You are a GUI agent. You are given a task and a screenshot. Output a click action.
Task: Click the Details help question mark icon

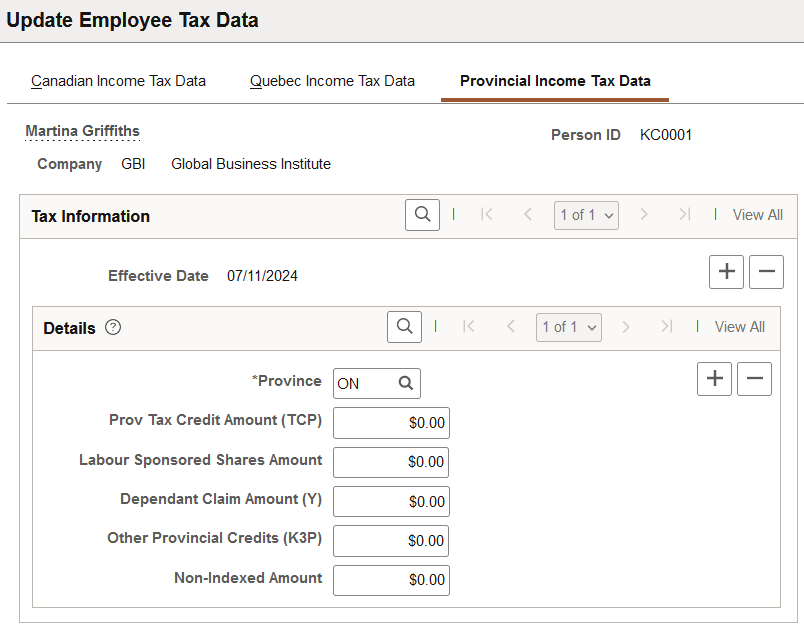point(113,327)
